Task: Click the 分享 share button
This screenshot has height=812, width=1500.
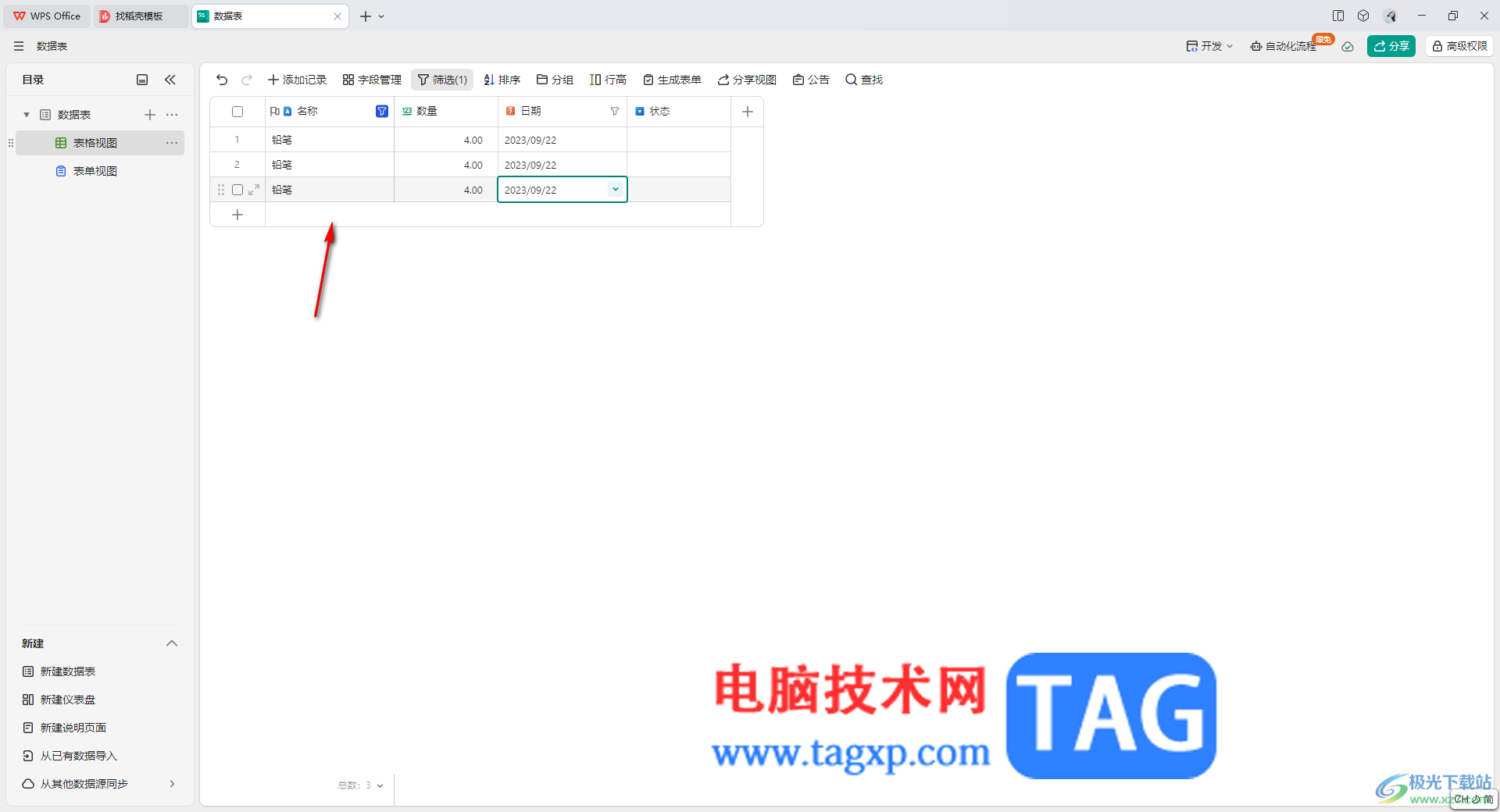Action: click(1391, 46)
